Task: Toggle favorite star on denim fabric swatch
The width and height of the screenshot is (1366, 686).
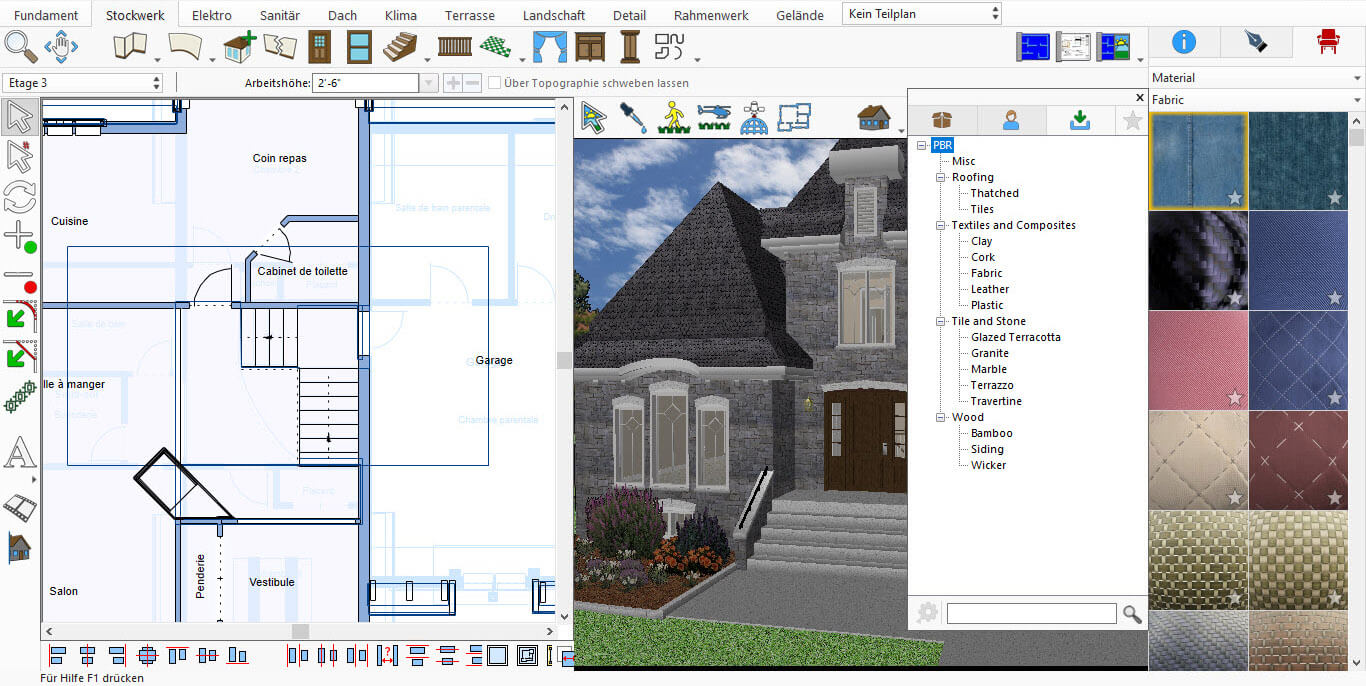Action: 1235,198
